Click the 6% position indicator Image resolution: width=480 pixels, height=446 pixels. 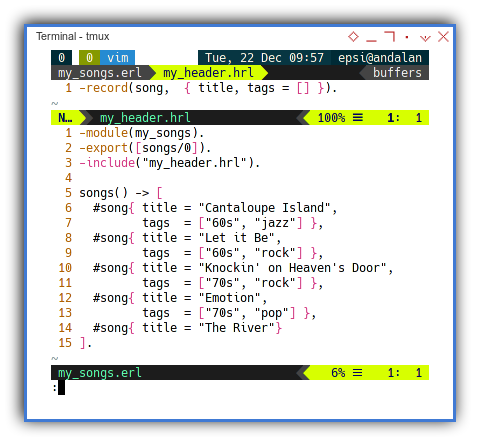338,373
